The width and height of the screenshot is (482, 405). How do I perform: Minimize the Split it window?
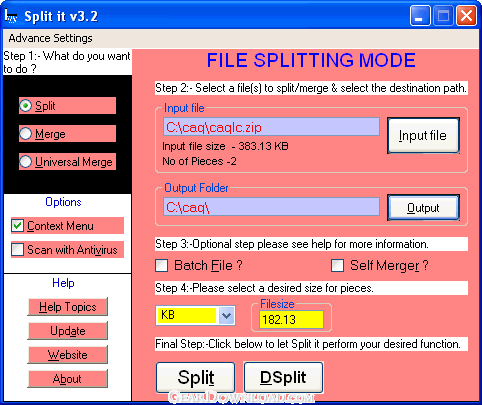point(420,16)
